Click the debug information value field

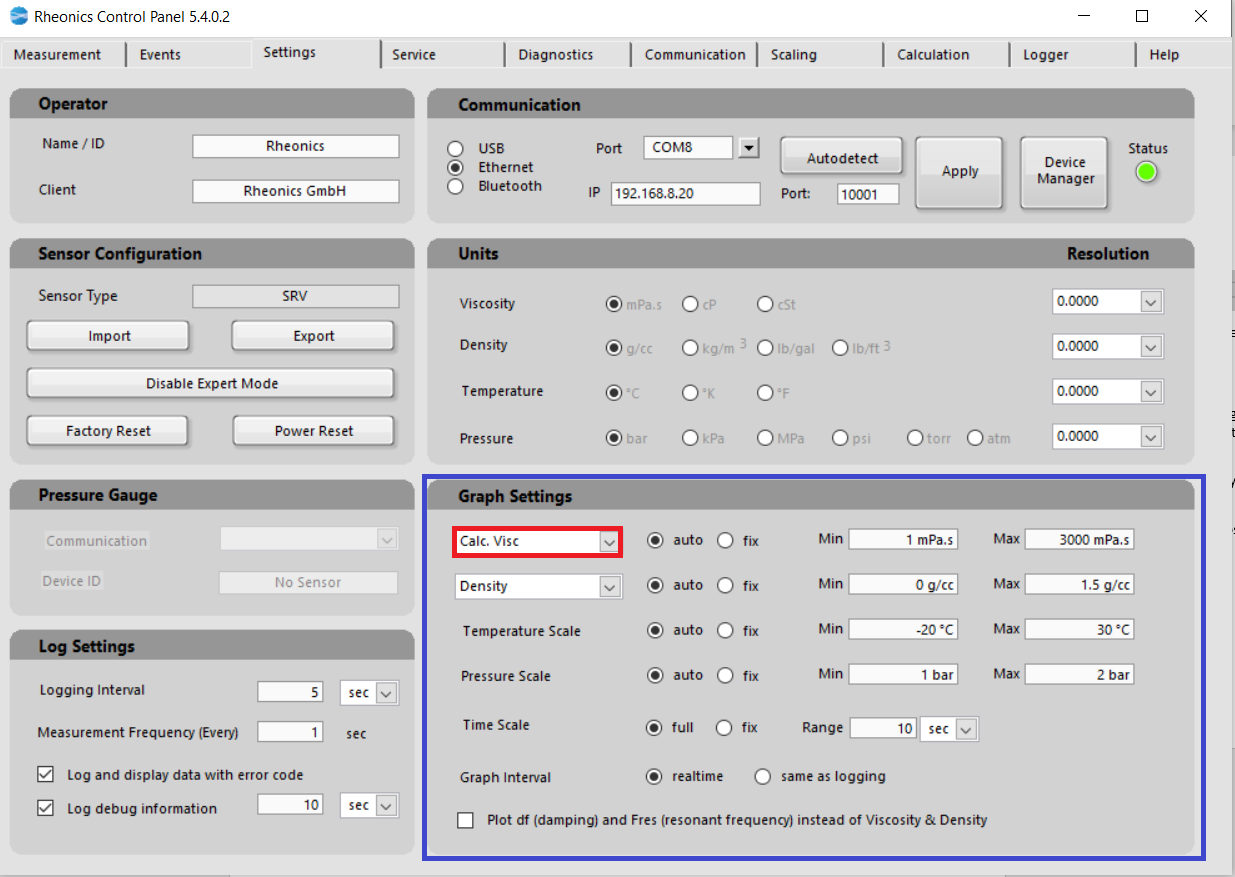290,805
